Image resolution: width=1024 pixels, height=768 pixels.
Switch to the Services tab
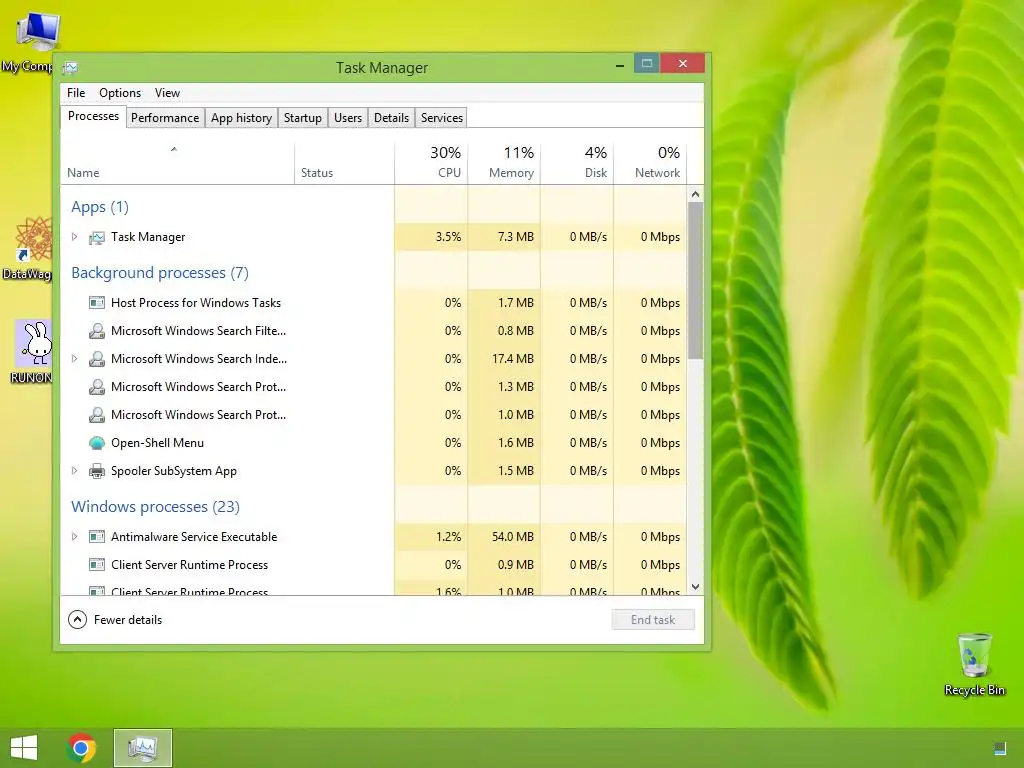coord(441,118)
